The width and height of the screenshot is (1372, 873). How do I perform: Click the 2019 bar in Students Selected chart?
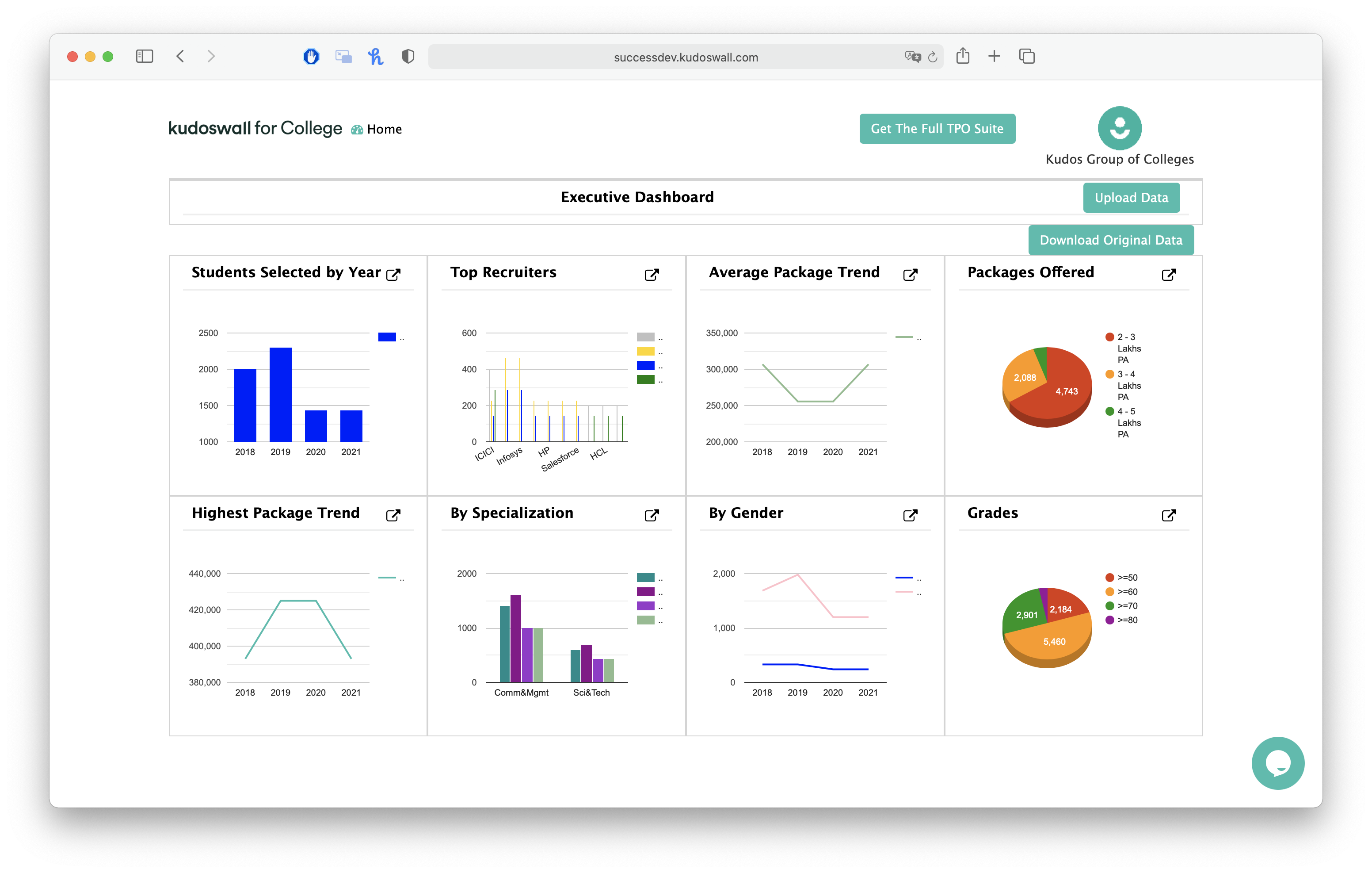pos(280,394)
